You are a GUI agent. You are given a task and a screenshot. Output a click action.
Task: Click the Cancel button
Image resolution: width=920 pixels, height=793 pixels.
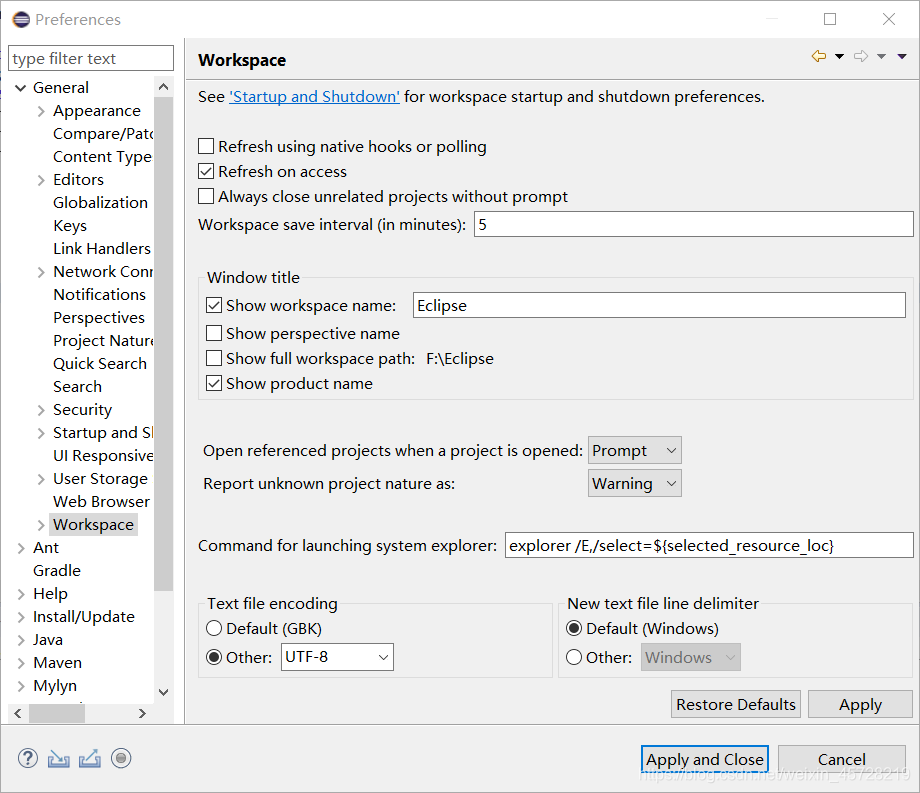click(x=841, y=759)
